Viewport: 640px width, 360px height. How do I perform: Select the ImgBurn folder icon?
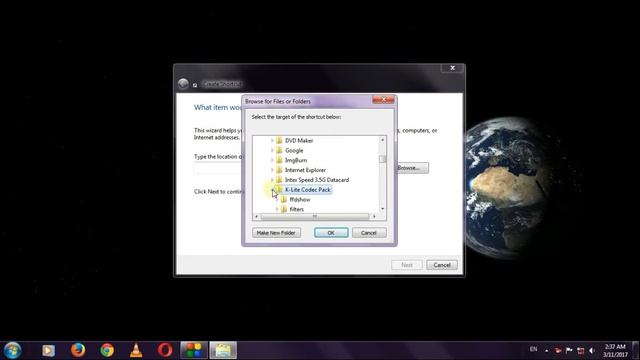coord(280,160)
